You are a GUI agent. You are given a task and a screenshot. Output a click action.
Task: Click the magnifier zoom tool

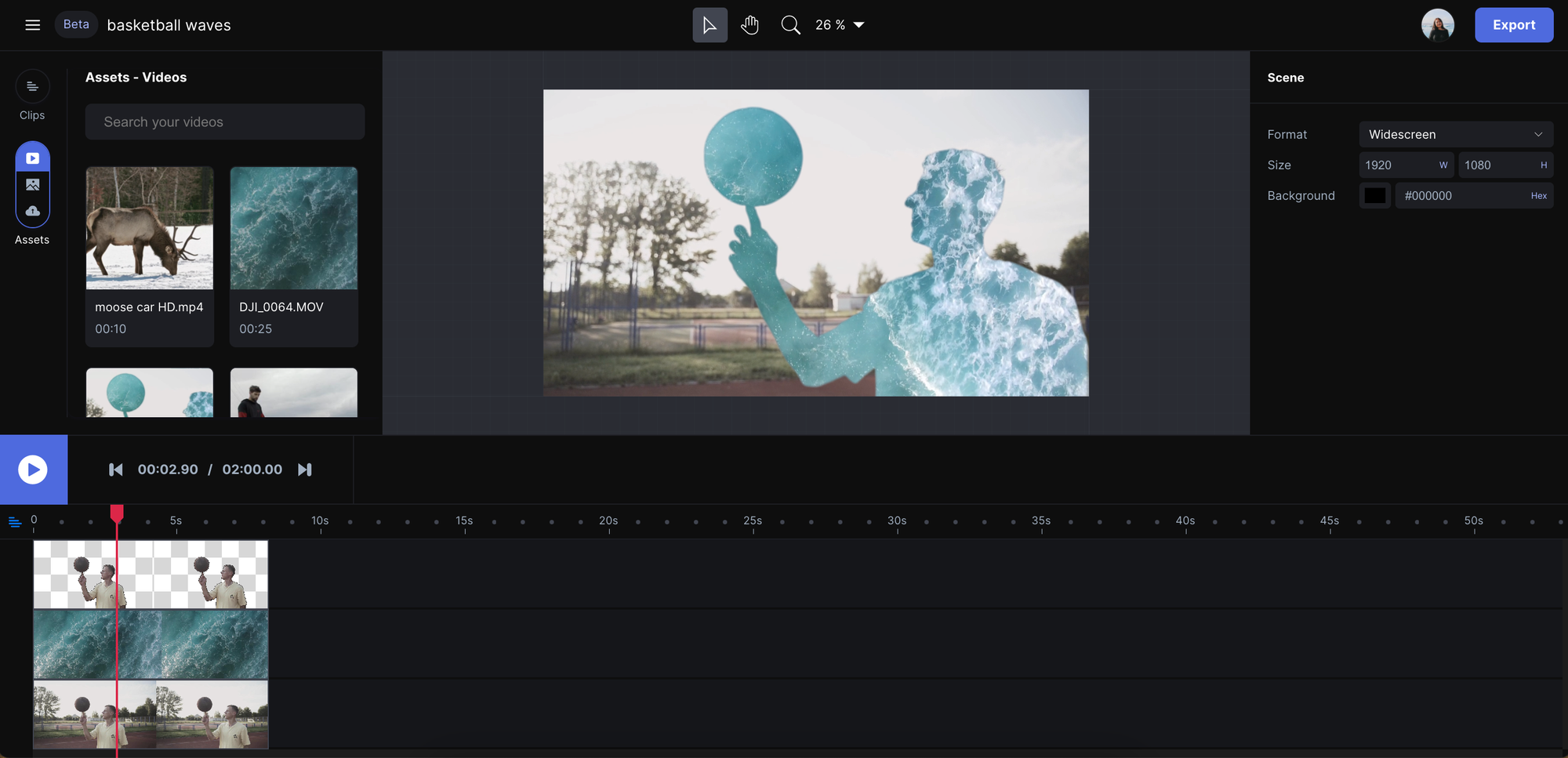790,25
